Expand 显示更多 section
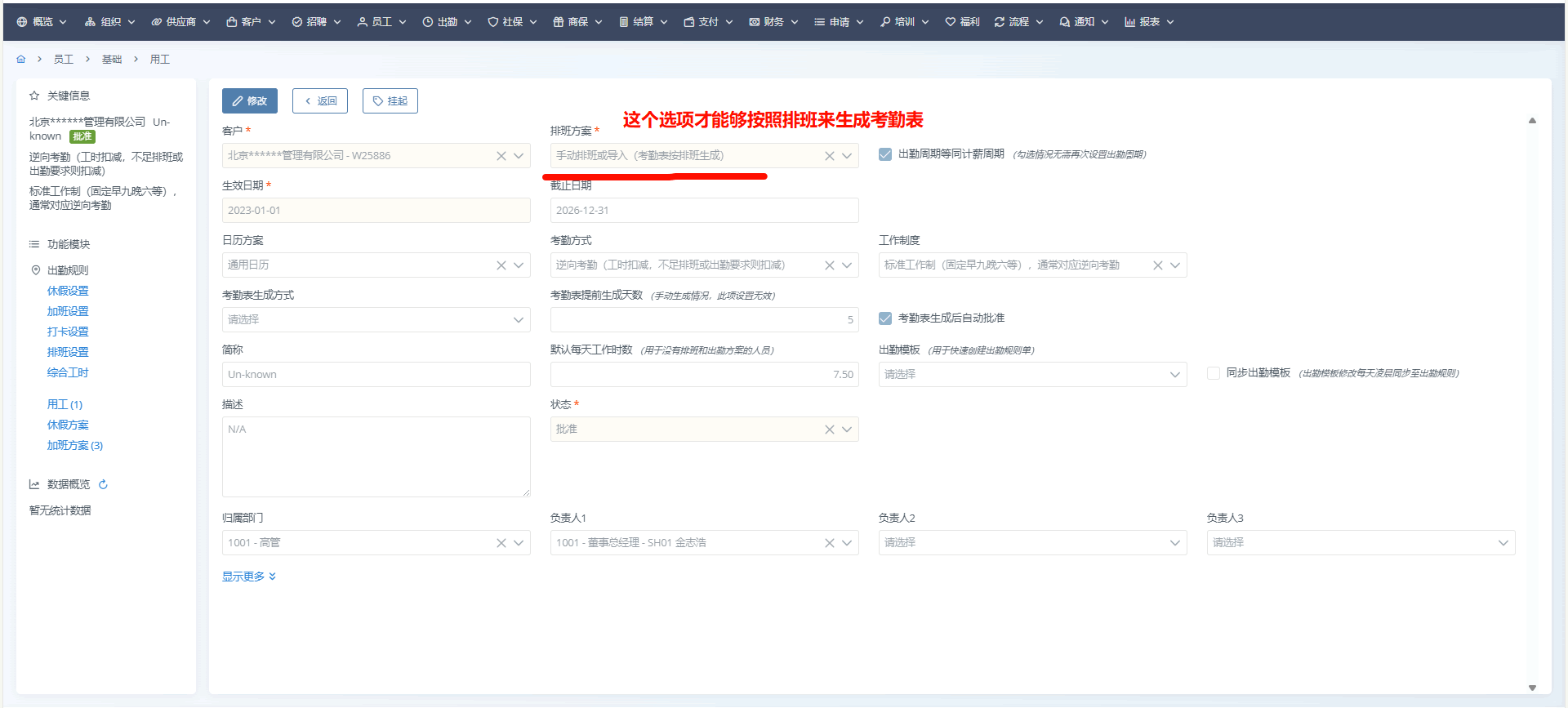The height and width of the screenshot is (708, 1568). tap(249, 577)
